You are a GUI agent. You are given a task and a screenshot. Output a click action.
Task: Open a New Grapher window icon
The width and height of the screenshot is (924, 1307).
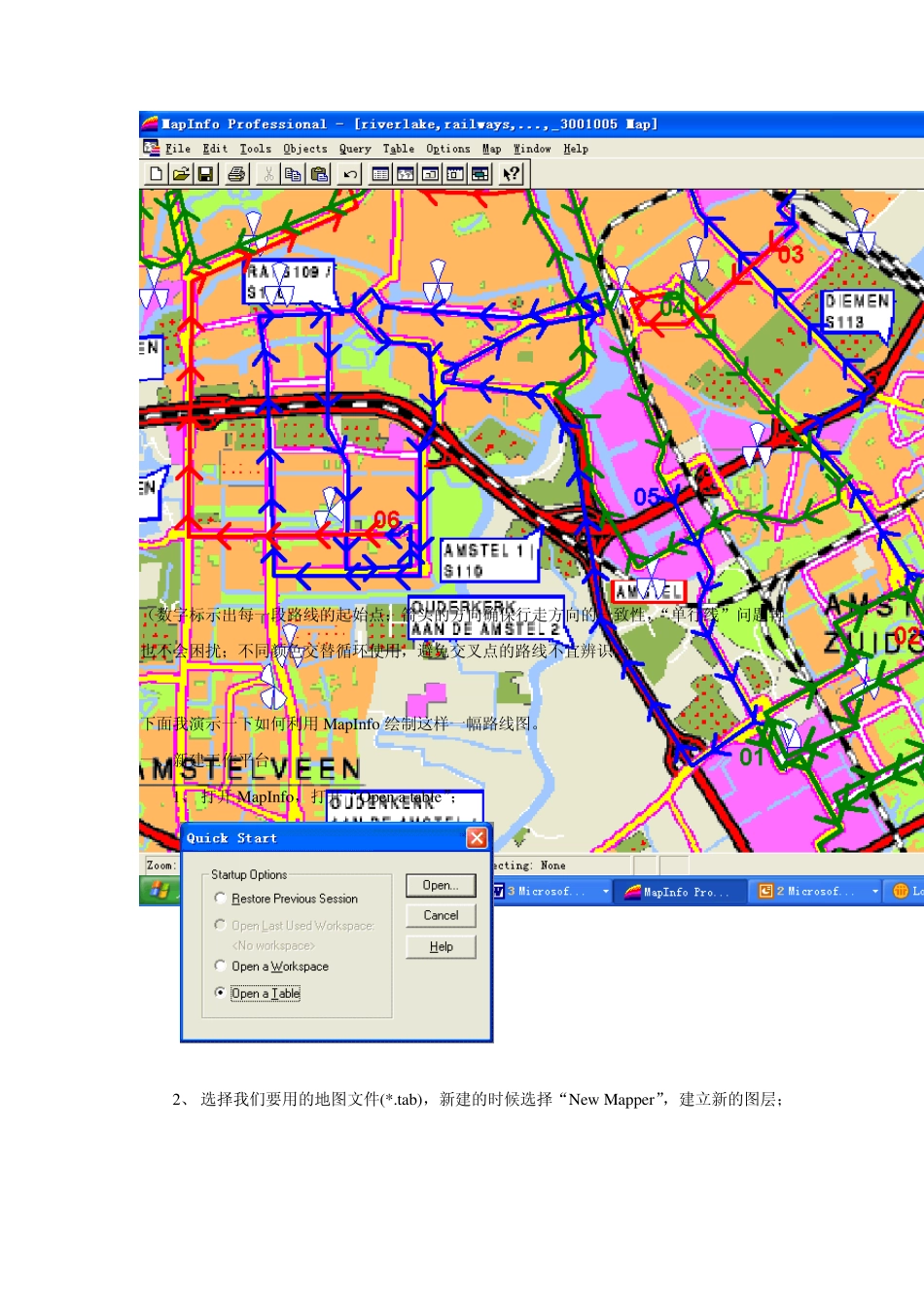(431, 174)
